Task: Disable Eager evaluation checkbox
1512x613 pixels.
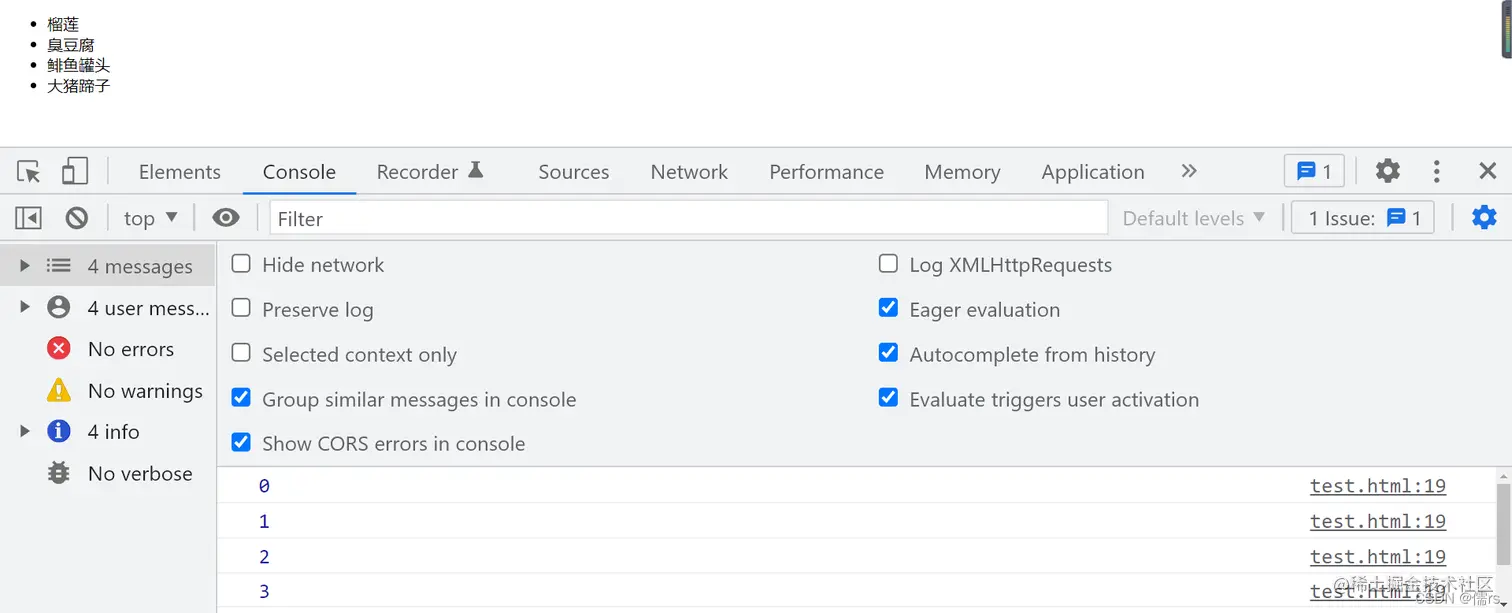Action: click(x=888, y=308)
